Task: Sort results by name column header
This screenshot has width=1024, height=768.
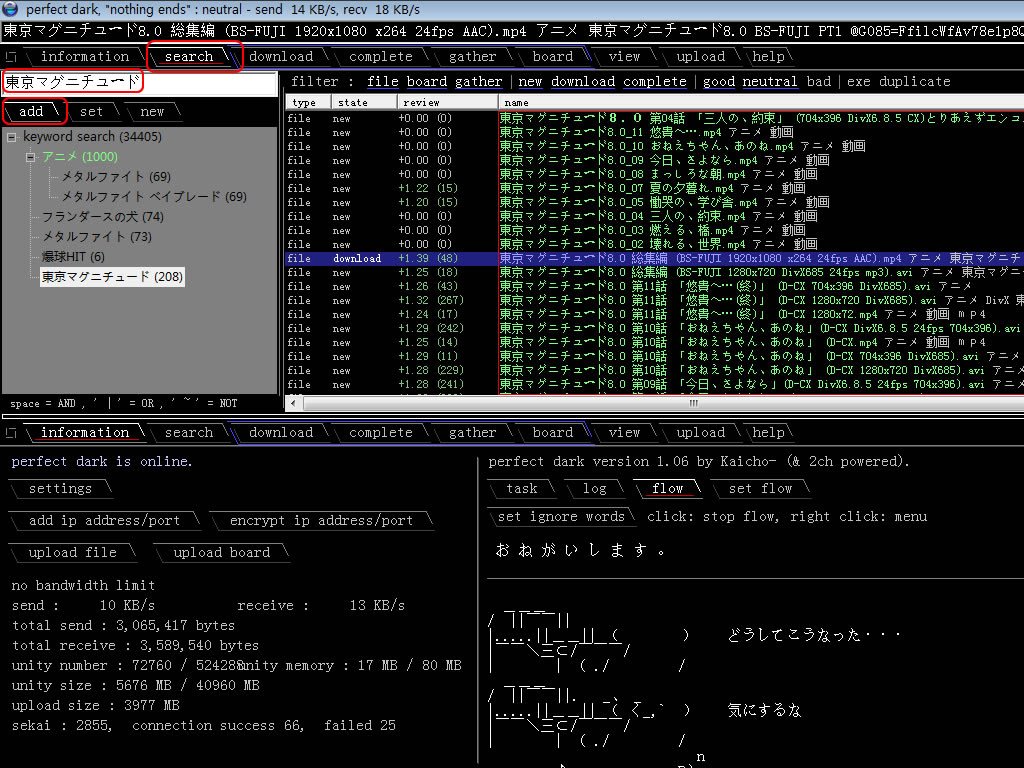Action: (x=761, y=103)
